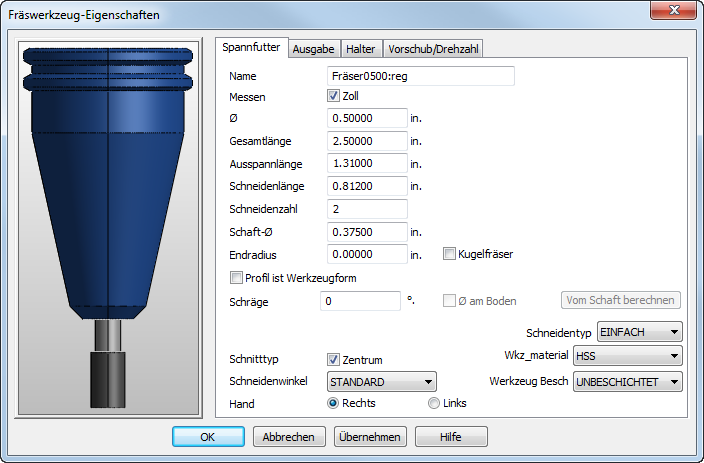Select the Links radio button
This screenshot has width=704, height=463.
click(x=434, y=403)
